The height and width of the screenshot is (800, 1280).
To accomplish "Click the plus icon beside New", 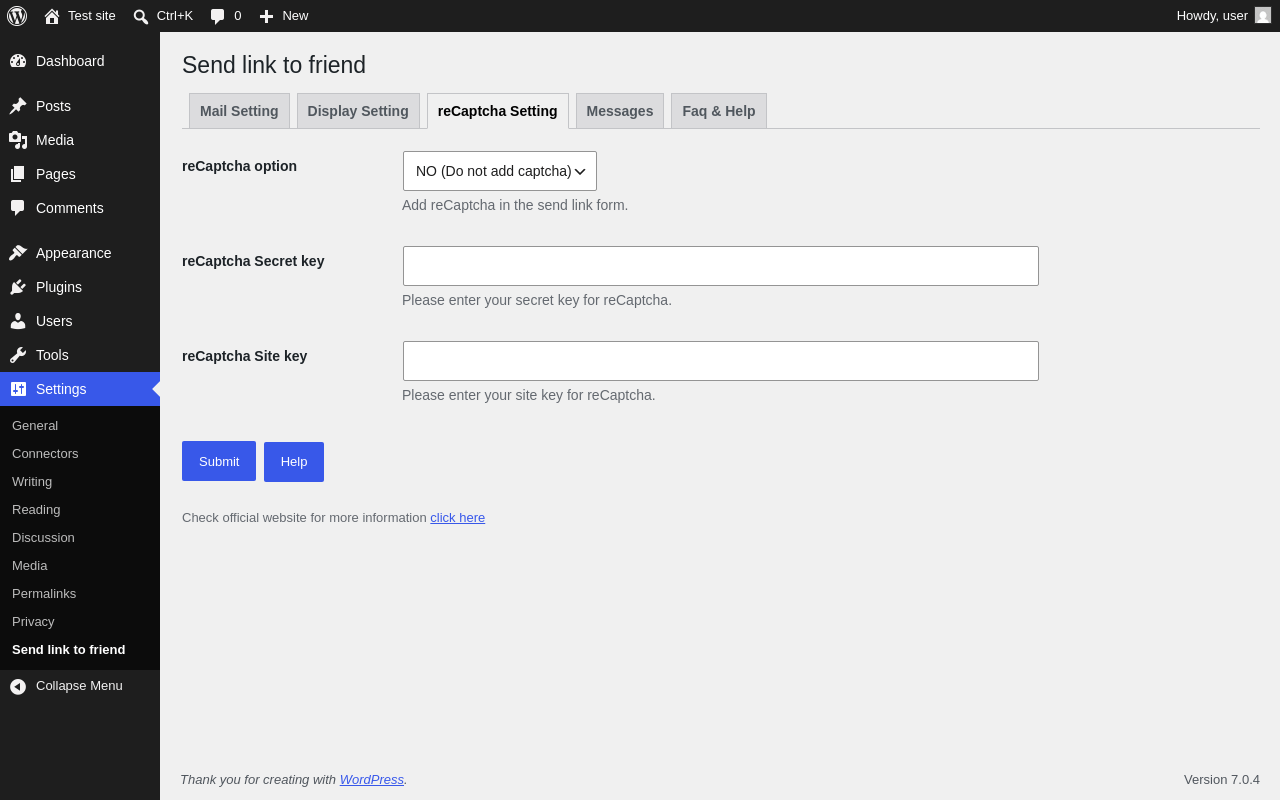I will (266, 16).
